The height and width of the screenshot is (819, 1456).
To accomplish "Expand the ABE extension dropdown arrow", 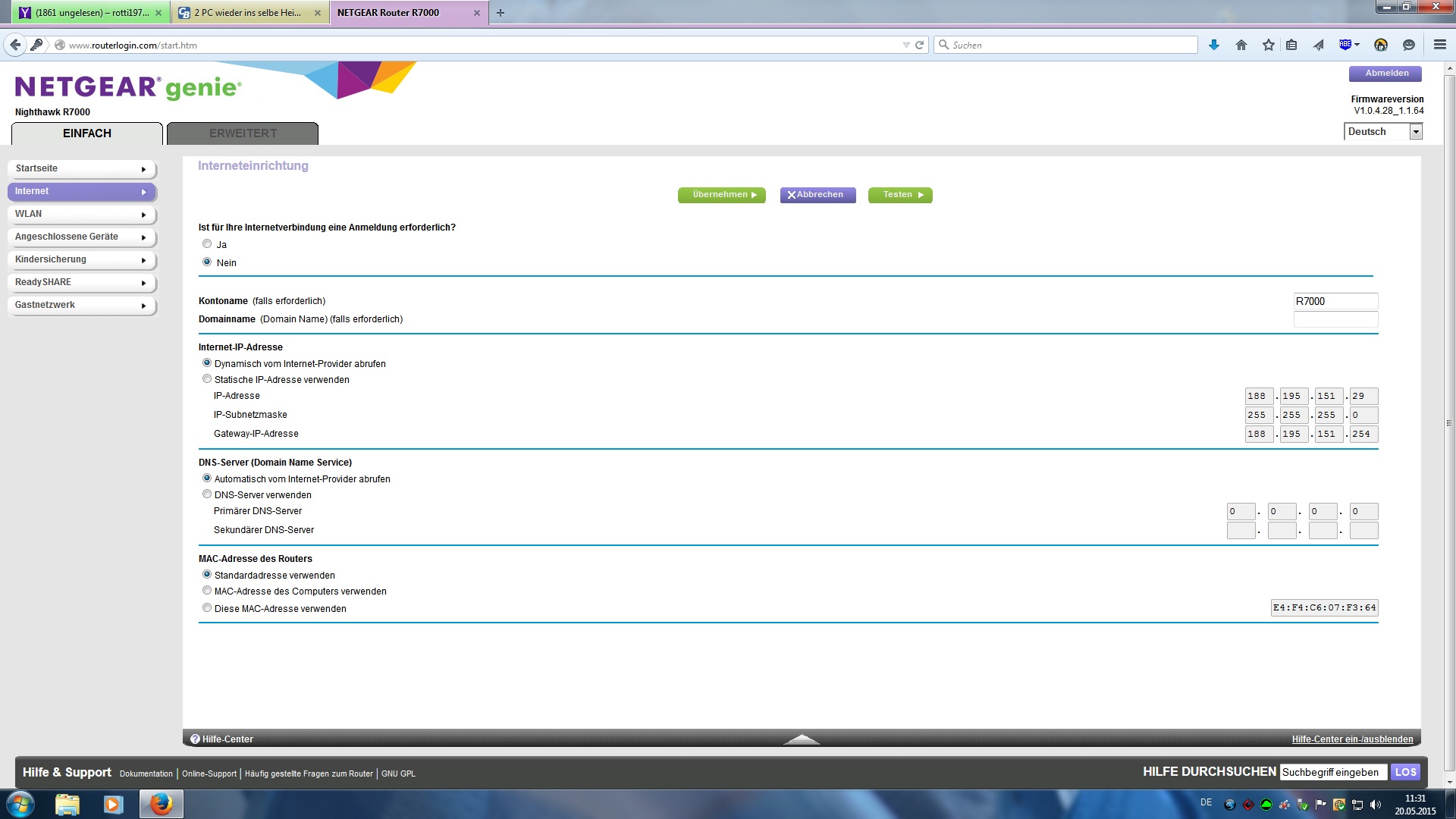I will [x=1357, y=45].
